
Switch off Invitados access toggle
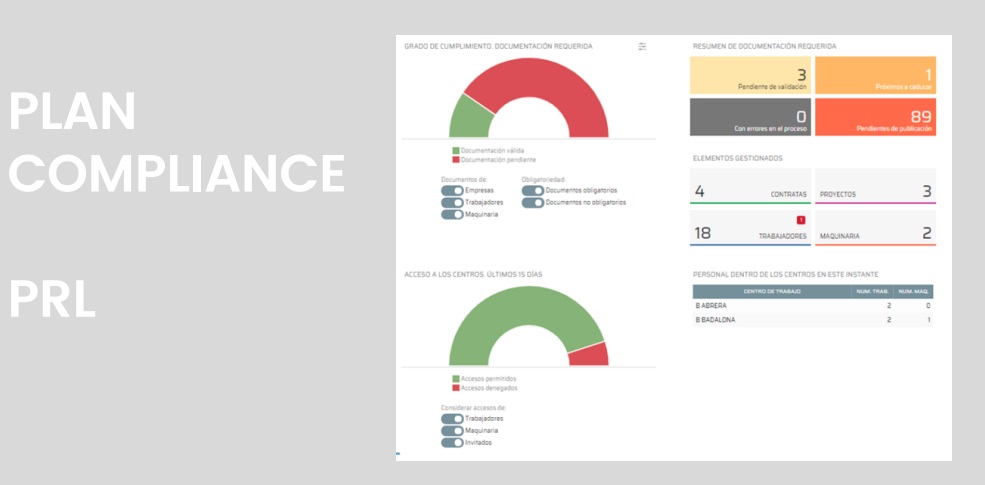pos(452,442)
